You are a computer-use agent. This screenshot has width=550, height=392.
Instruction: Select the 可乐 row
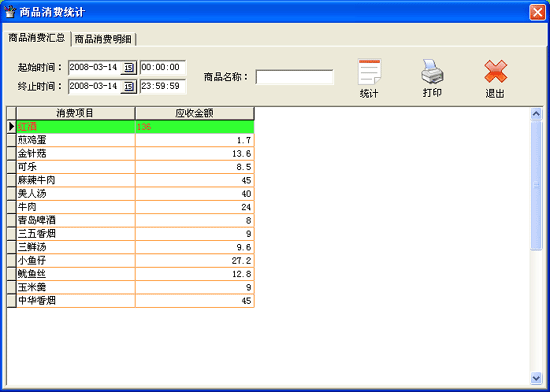135,167
